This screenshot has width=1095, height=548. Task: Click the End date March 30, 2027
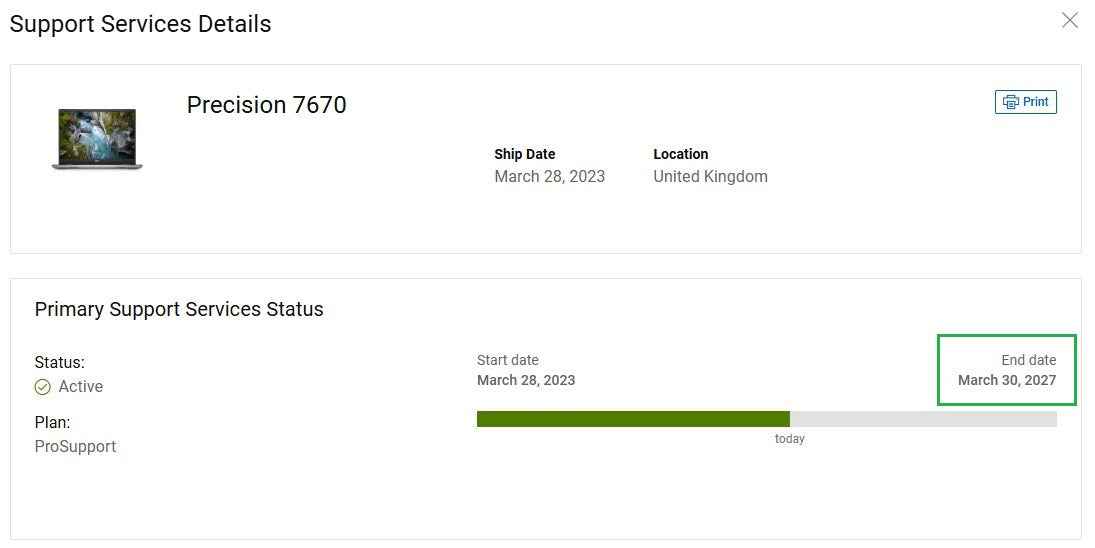click(x=1006, y=380)
